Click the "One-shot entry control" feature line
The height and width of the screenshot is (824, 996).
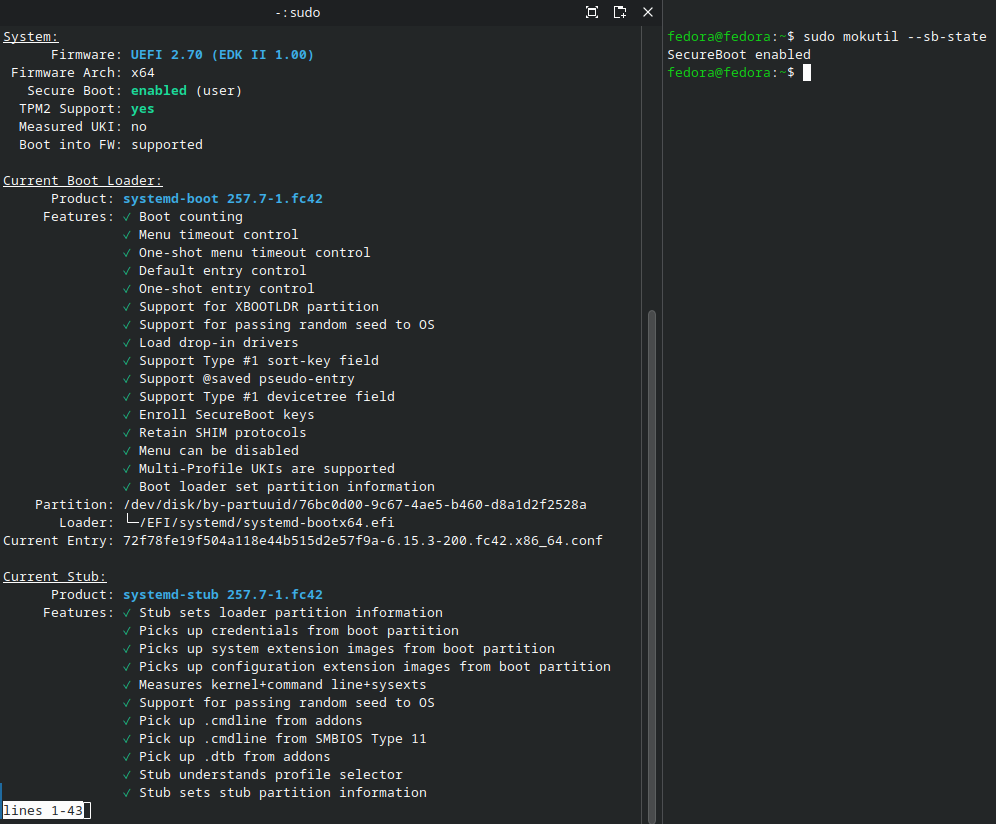click(x=227, y=288)
